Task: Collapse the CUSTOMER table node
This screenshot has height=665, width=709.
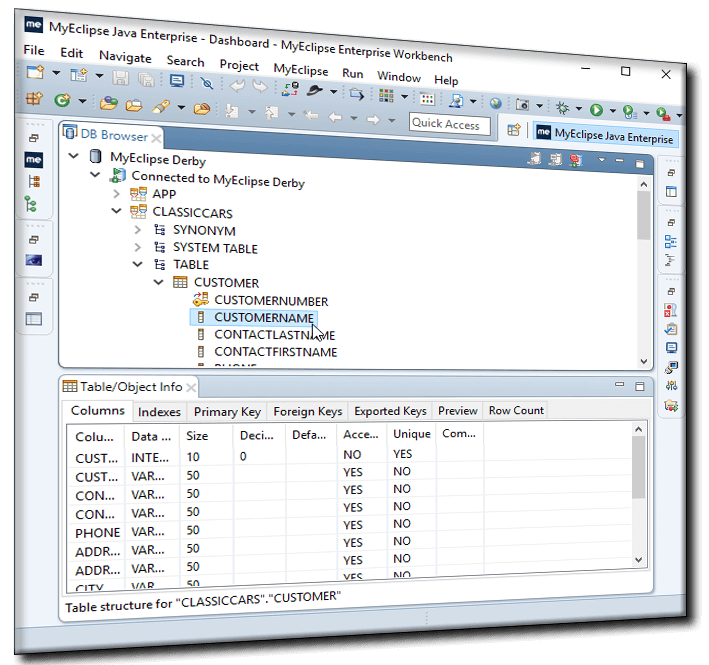Action: click(158, 282)
